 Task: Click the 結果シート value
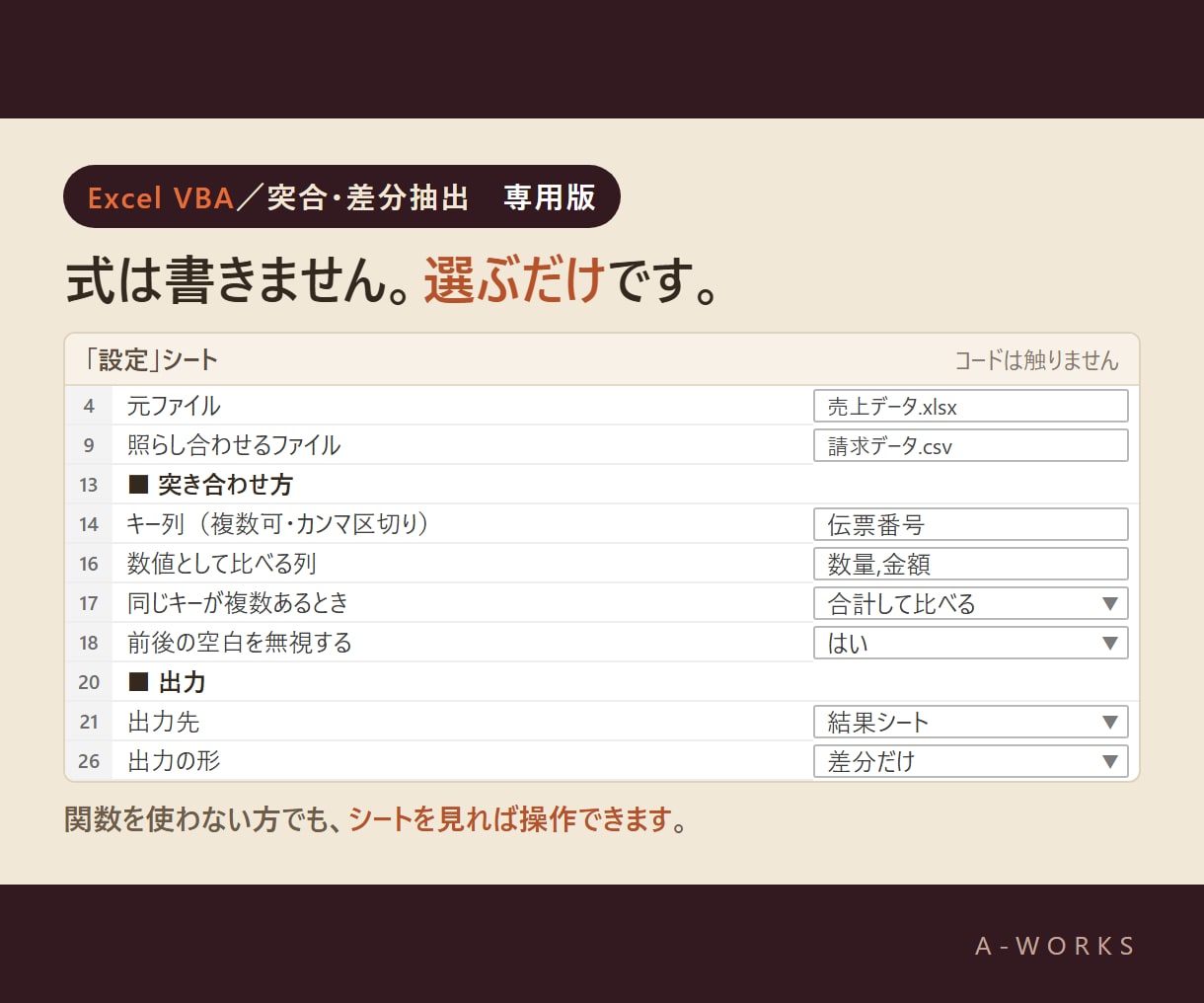[878, 722]
